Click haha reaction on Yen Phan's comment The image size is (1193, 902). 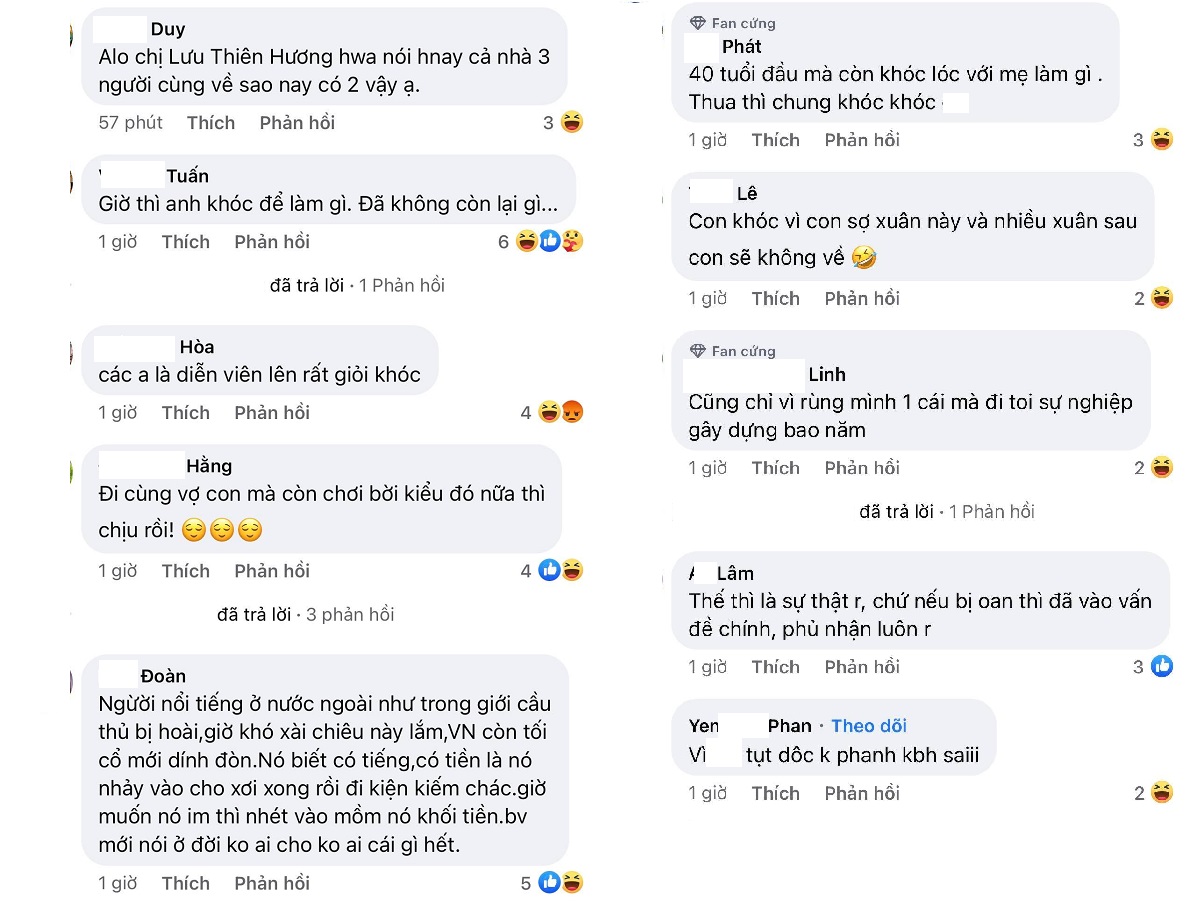click(x=1162, y=793)
